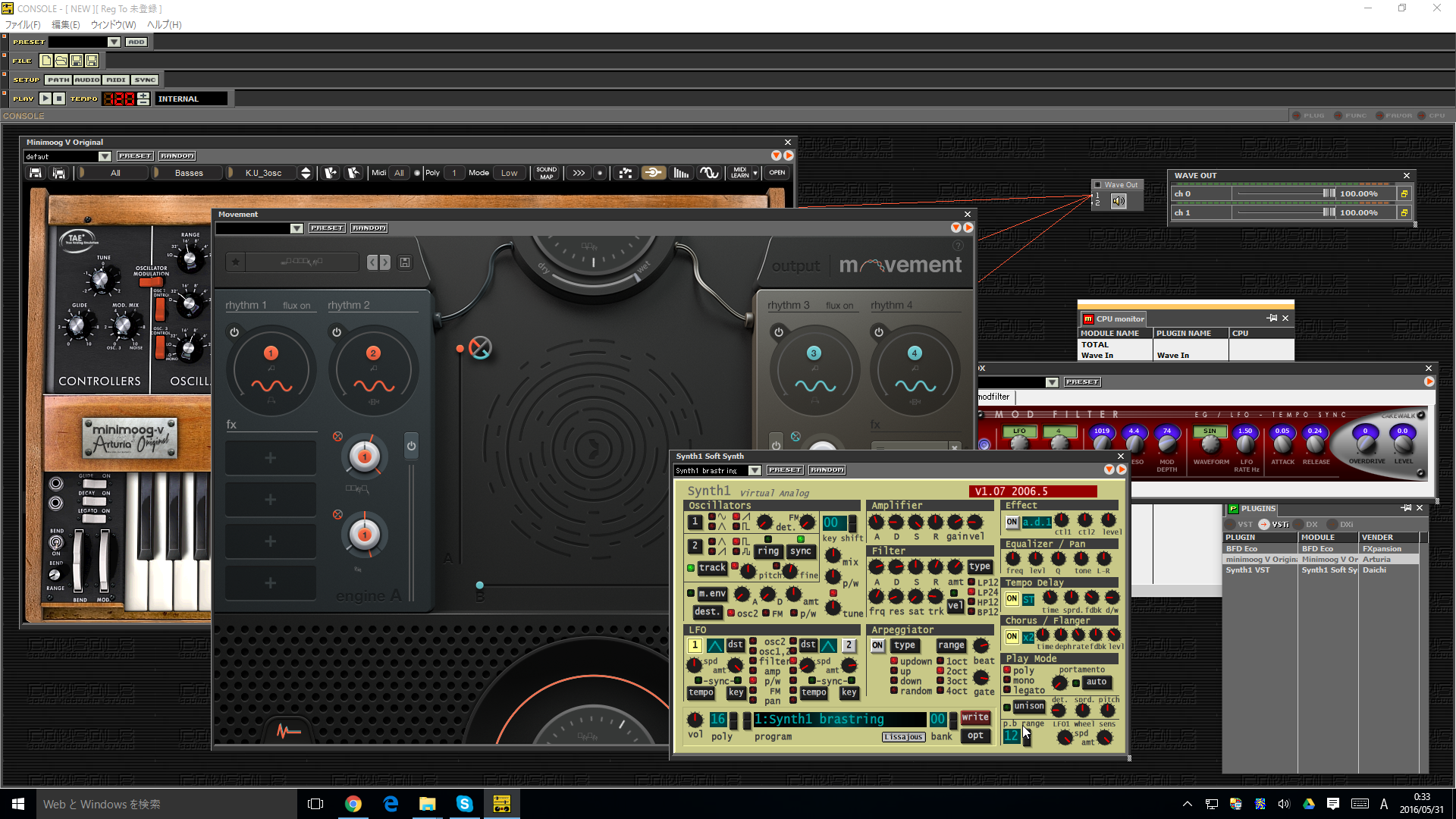The width and height of the screenshot is (1456, 819).
Task: Click the Minimoog preset up/down arrows
Action: pyautogui.click(x=306, y=173)
